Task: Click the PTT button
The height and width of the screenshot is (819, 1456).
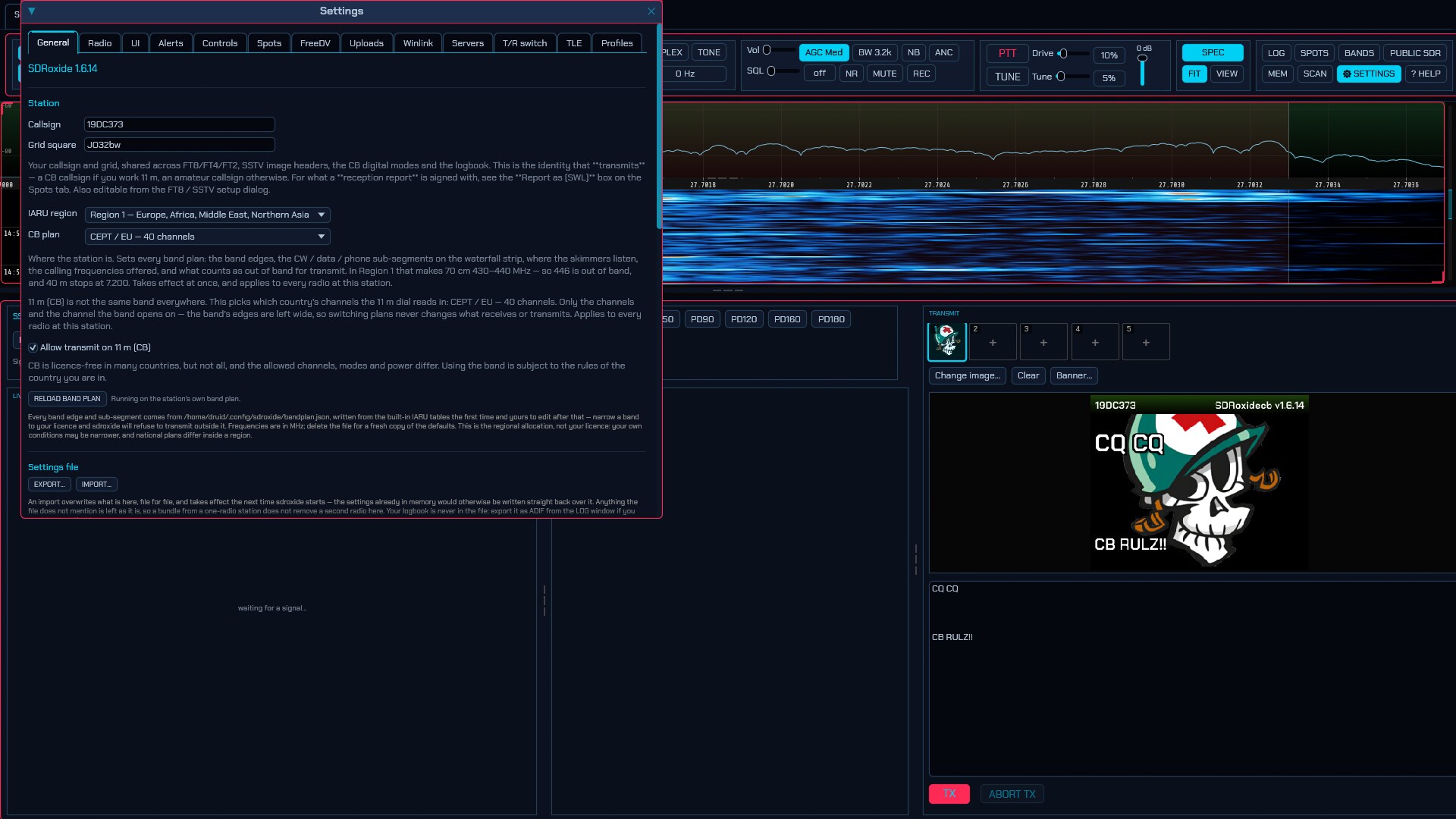Action: (x=1007, y=53)
